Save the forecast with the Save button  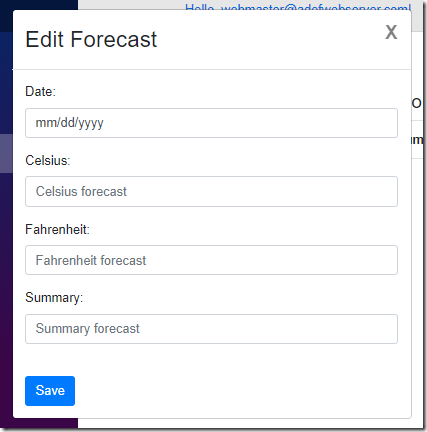(x=50, y=391)
